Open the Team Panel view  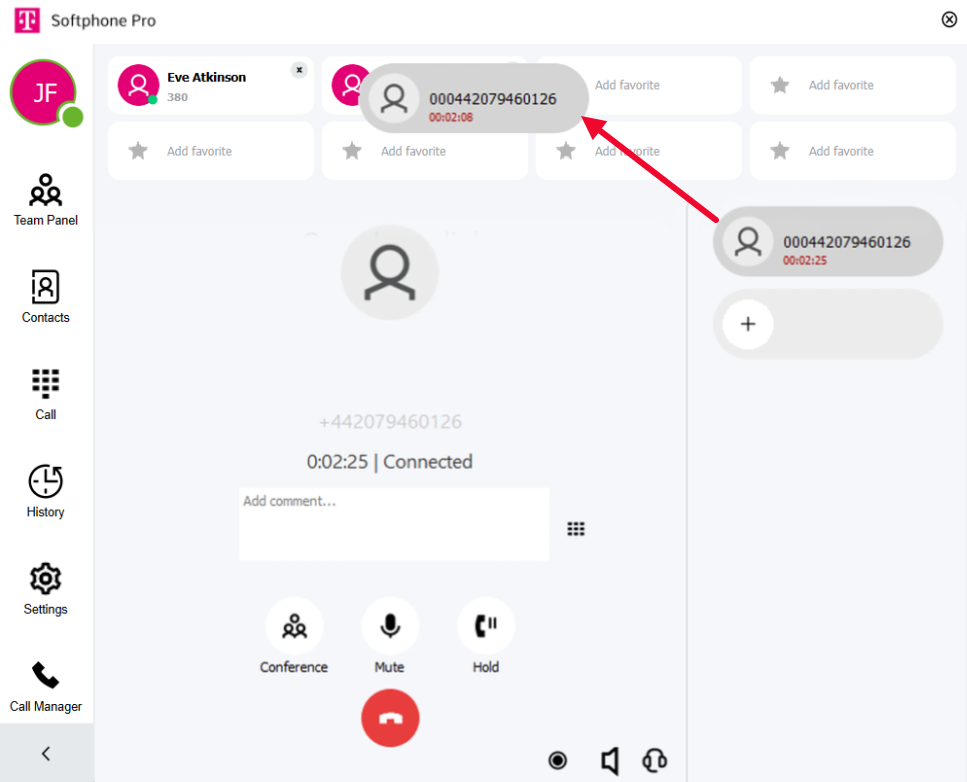46,200
